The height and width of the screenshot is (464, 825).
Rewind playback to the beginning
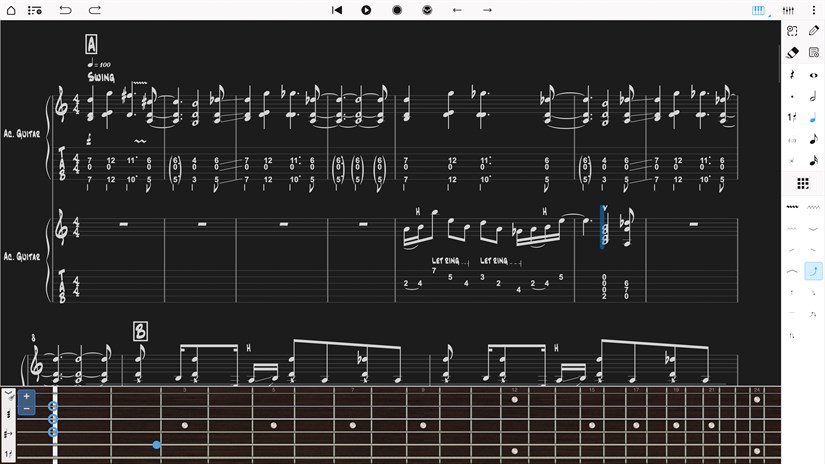pyautogui.click(x=337, y=10)
